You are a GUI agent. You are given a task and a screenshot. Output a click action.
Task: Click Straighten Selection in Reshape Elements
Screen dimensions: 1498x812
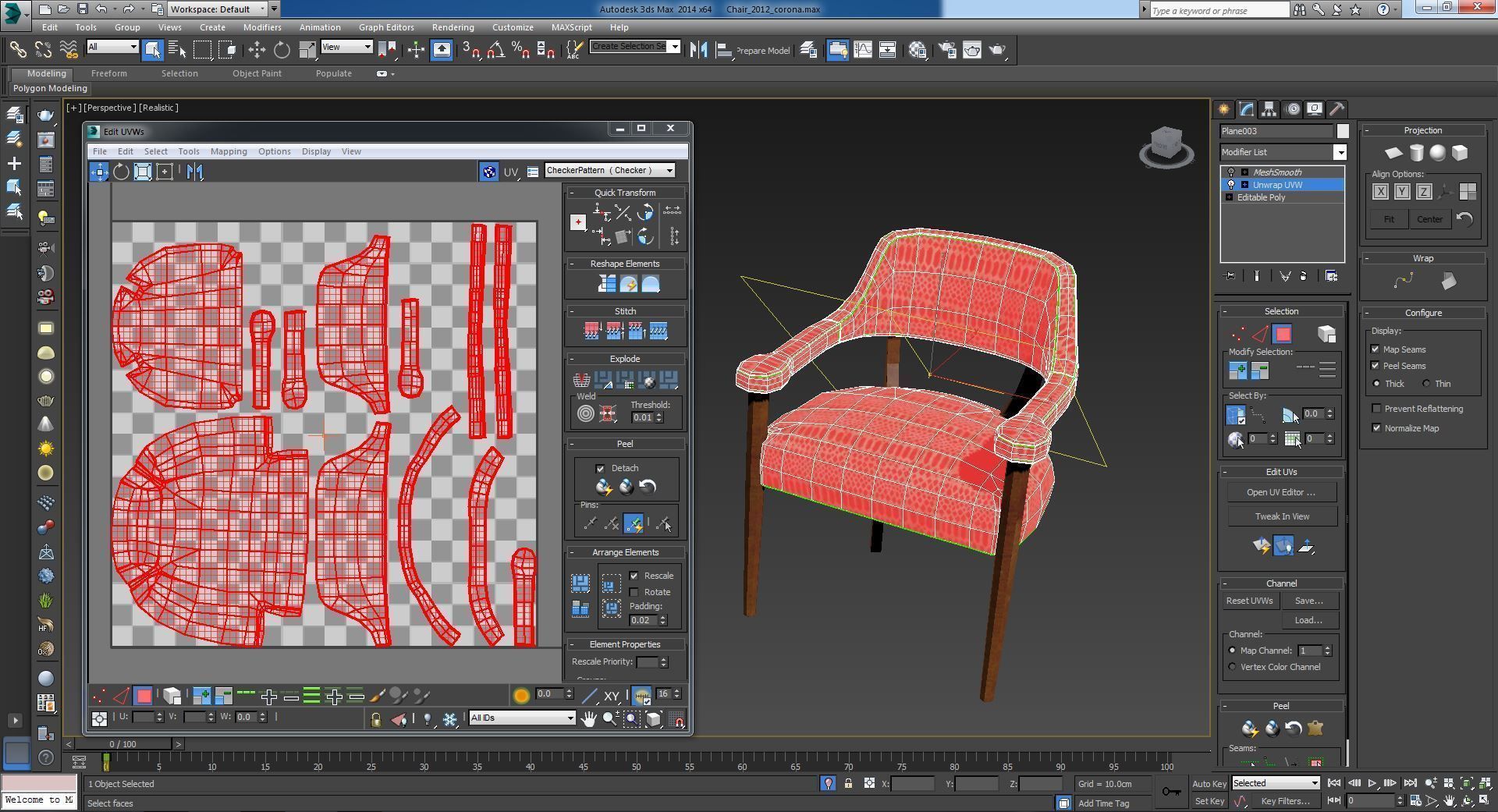pos(606,285)
